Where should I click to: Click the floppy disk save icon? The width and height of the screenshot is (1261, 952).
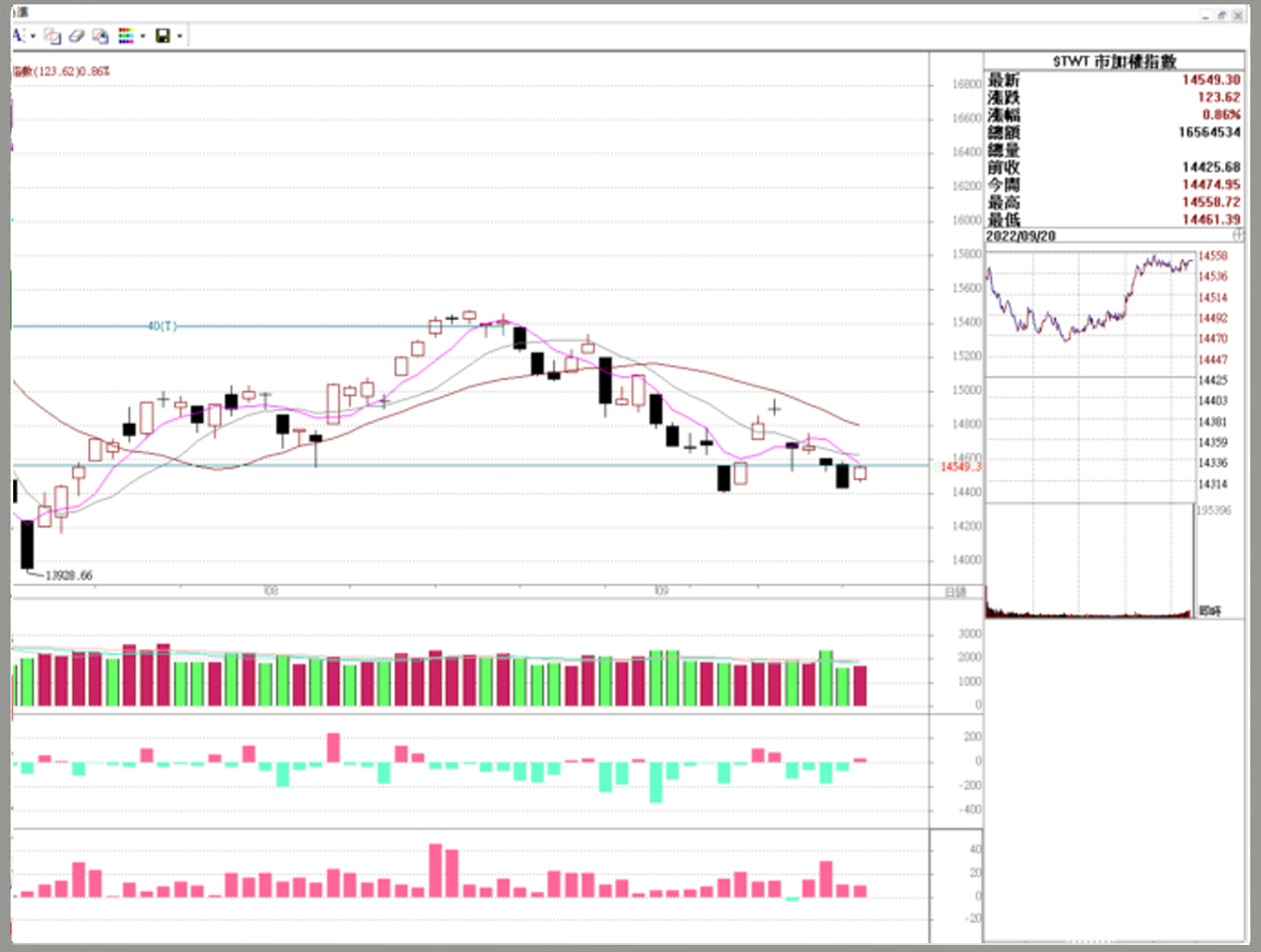162,36
